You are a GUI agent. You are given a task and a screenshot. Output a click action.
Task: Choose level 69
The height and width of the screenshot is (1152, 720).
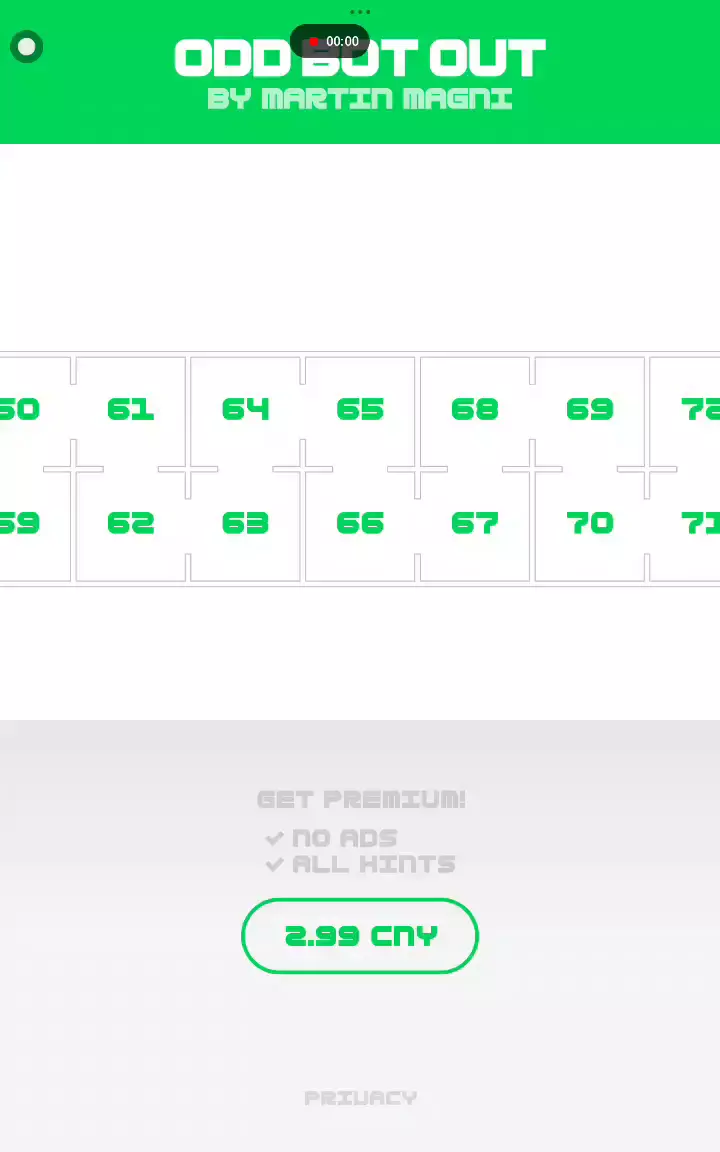coord(590,410)
